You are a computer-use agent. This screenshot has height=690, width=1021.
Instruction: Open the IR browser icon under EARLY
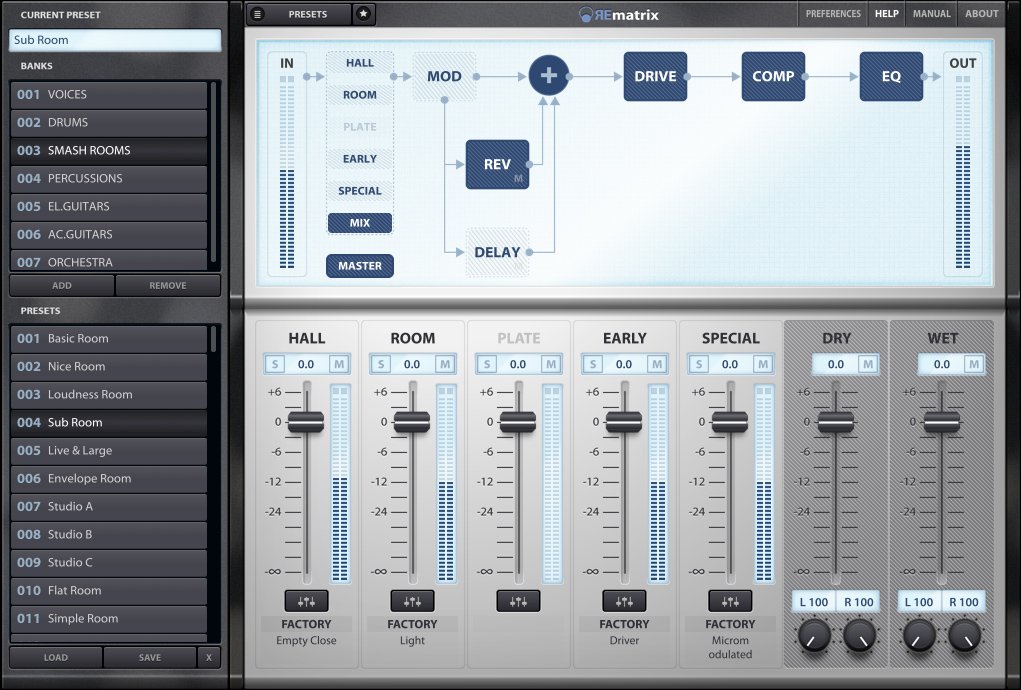(x=624, y=601)
